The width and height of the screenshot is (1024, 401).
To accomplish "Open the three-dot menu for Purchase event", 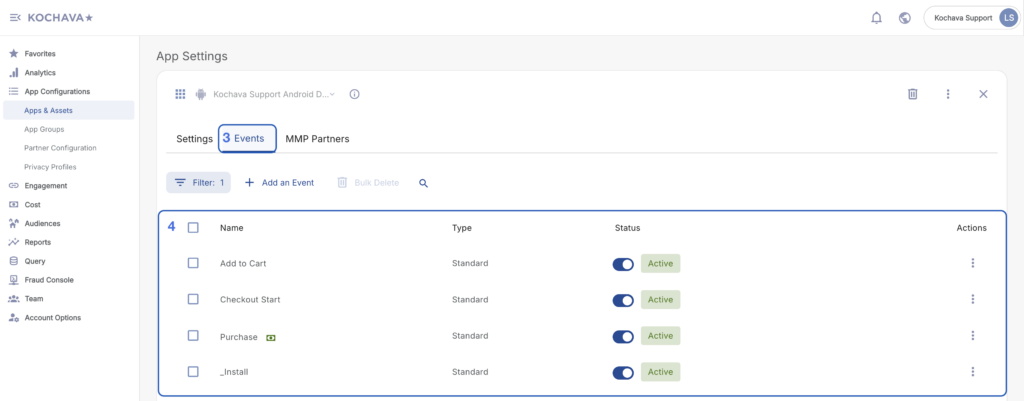I will tap(972, 336).
